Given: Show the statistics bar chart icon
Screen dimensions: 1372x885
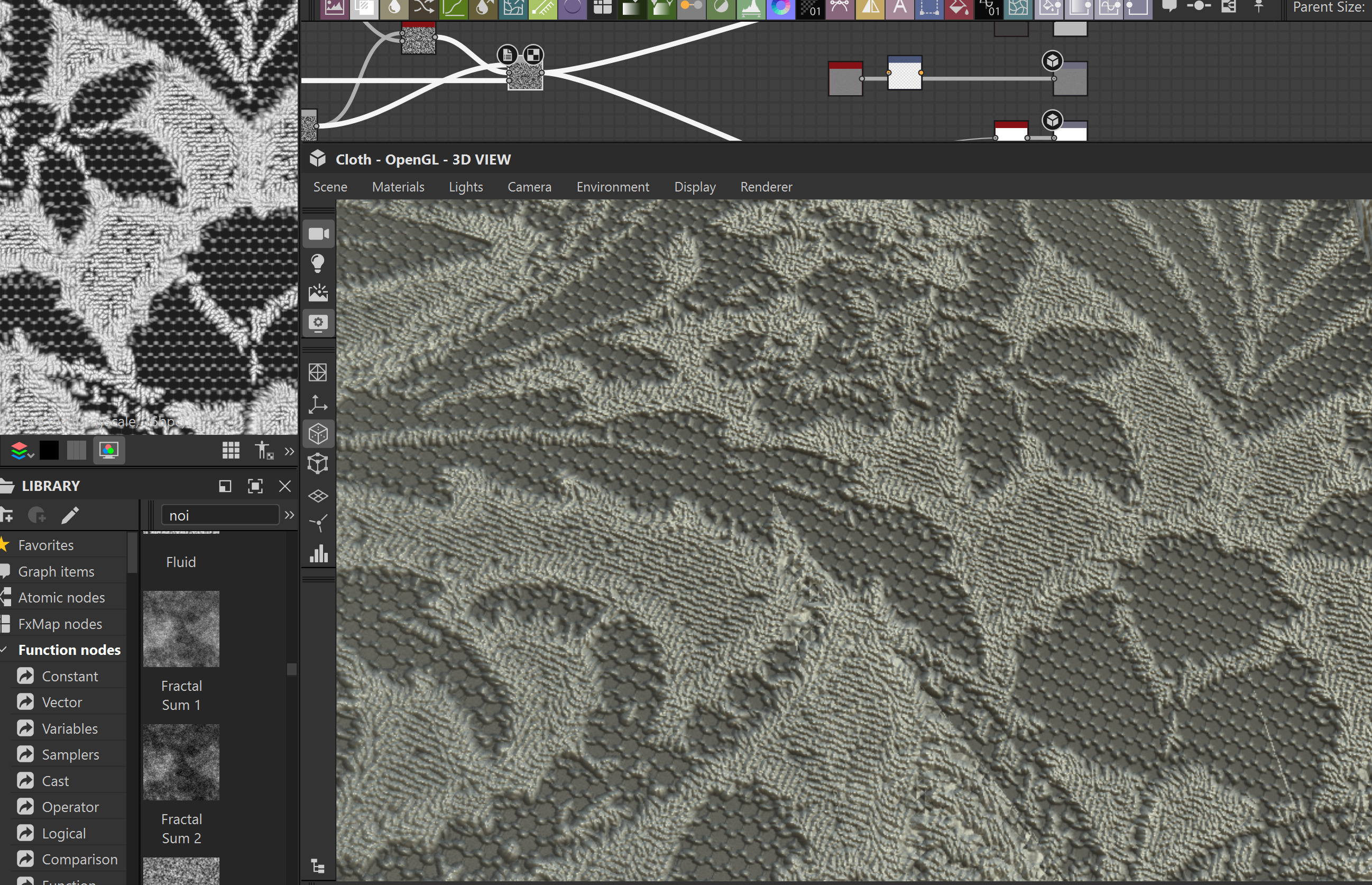Looking at the screenshot, I should [x=318, y=554].
